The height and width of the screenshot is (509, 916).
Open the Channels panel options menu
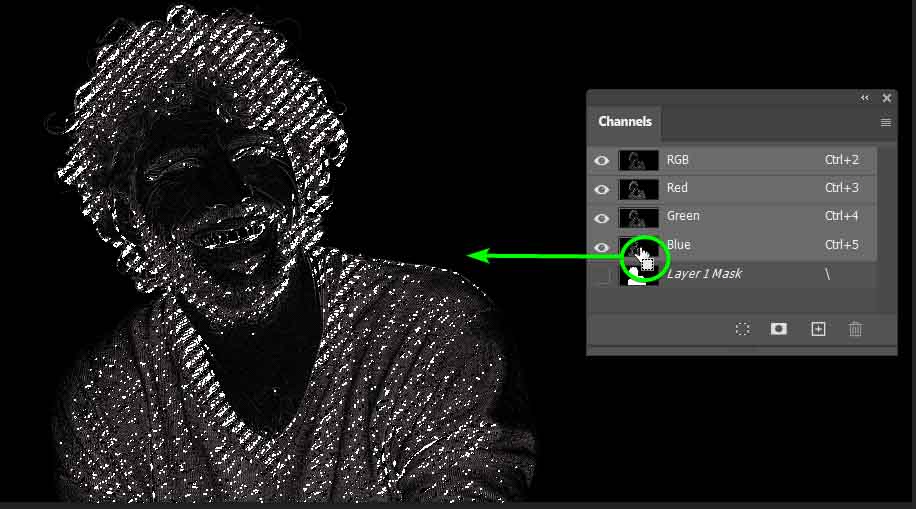[x=886, y=122]
